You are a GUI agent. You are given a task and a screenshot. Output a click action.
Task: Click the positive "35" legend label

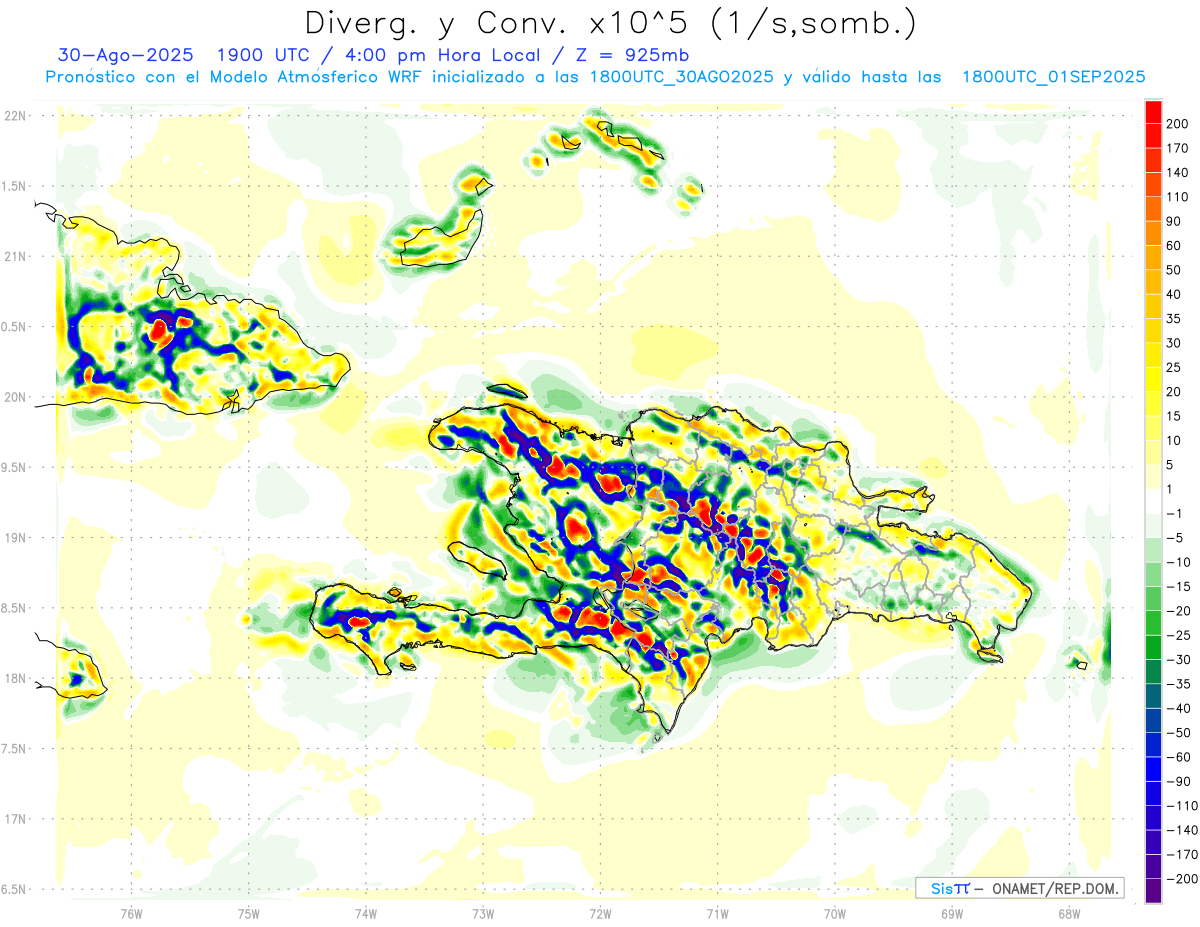pyautogui.click(x=1175, y=319)
